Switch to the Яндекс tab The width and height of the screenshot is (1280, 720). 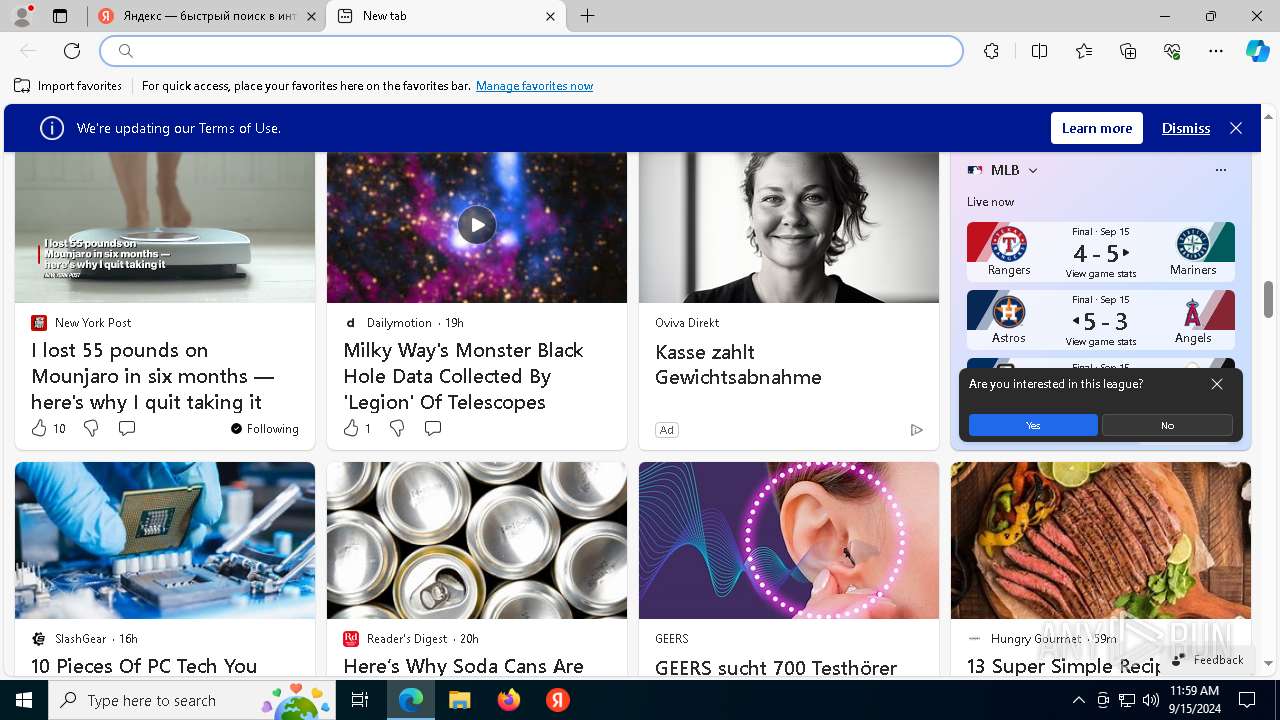(x=207, y=16)
